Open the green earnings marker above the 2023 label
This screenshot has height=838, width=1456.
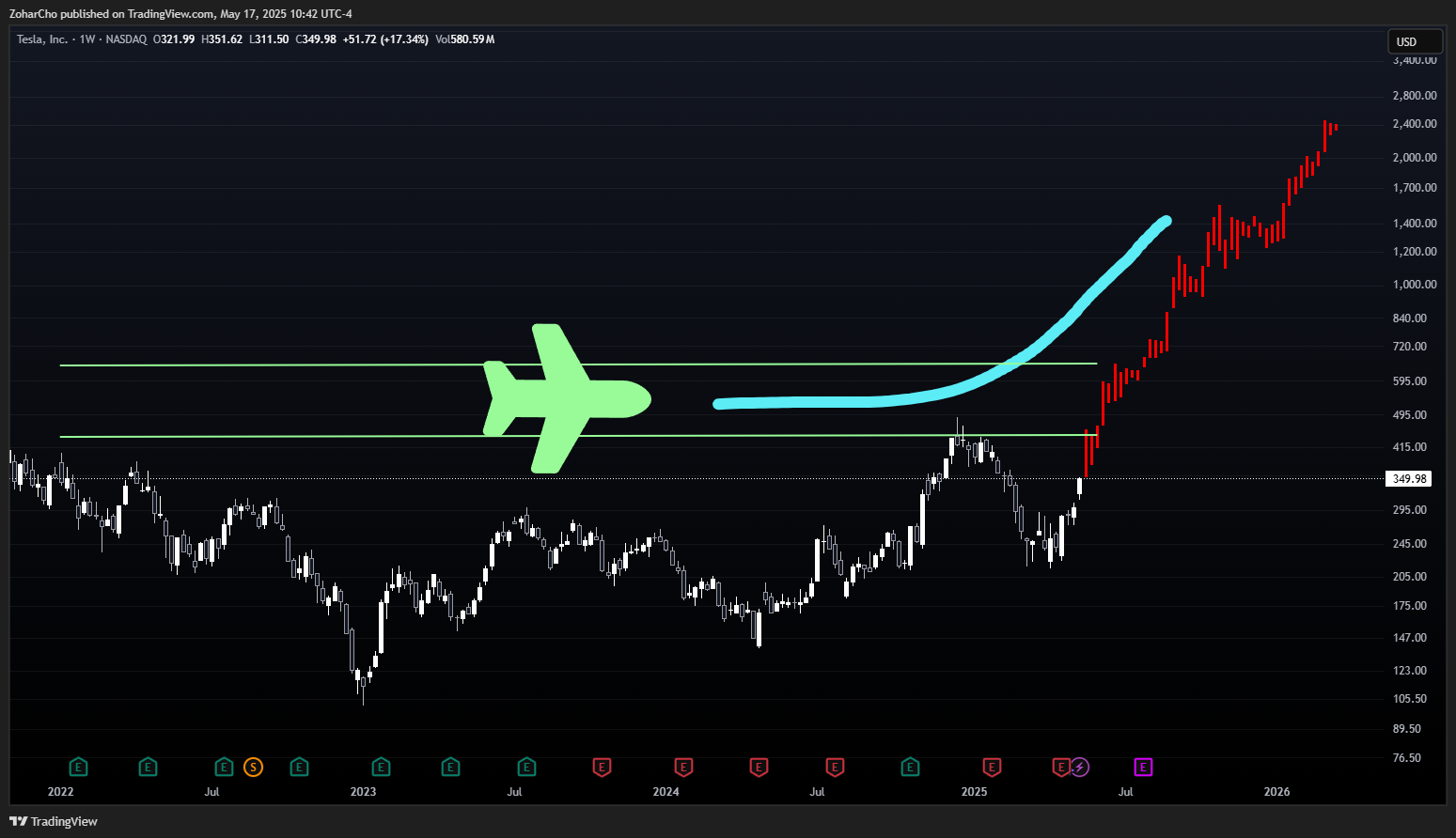[381, 768]
